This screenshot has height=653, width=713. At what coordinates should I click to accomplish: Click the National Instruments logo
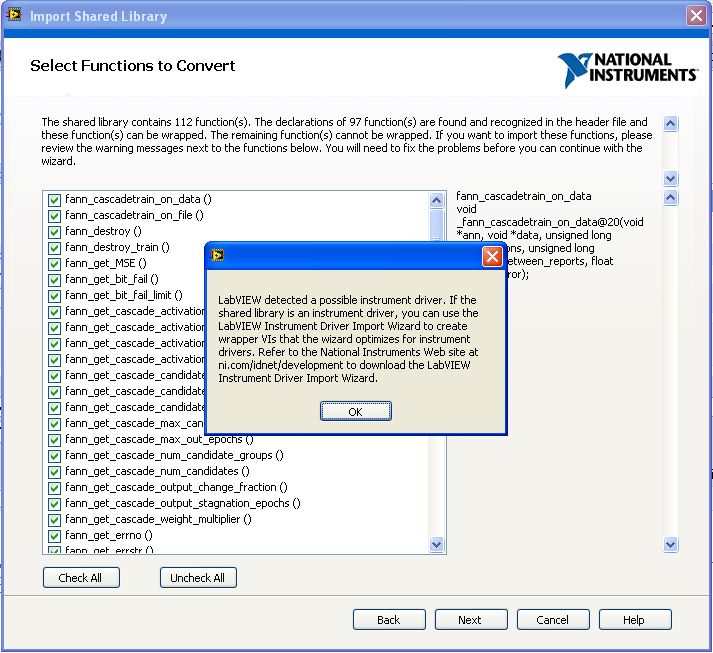pyautogui.click(x=628, y=69)
